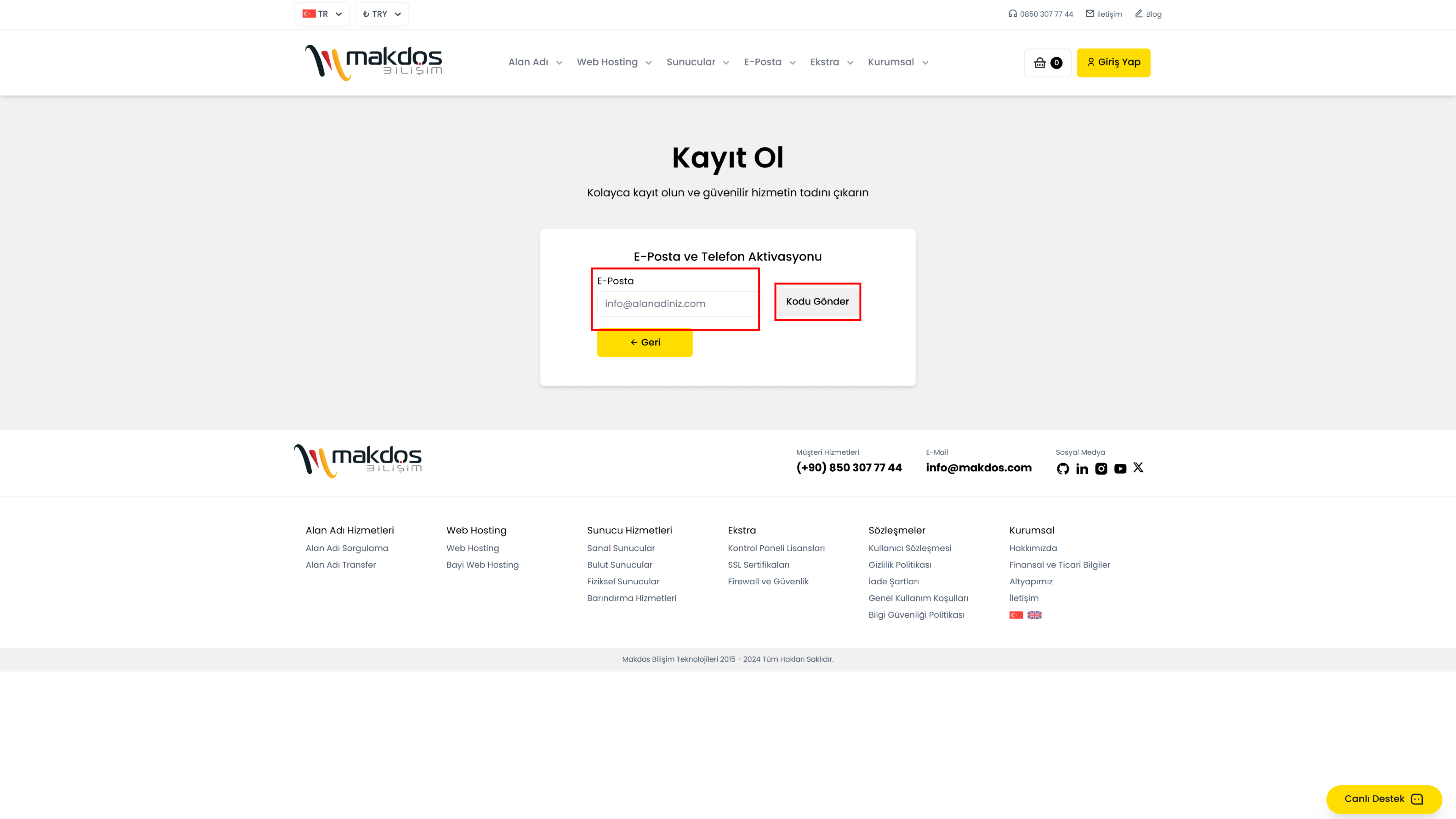Expand the Kurumsal nav menu

[x=898, y=62]
